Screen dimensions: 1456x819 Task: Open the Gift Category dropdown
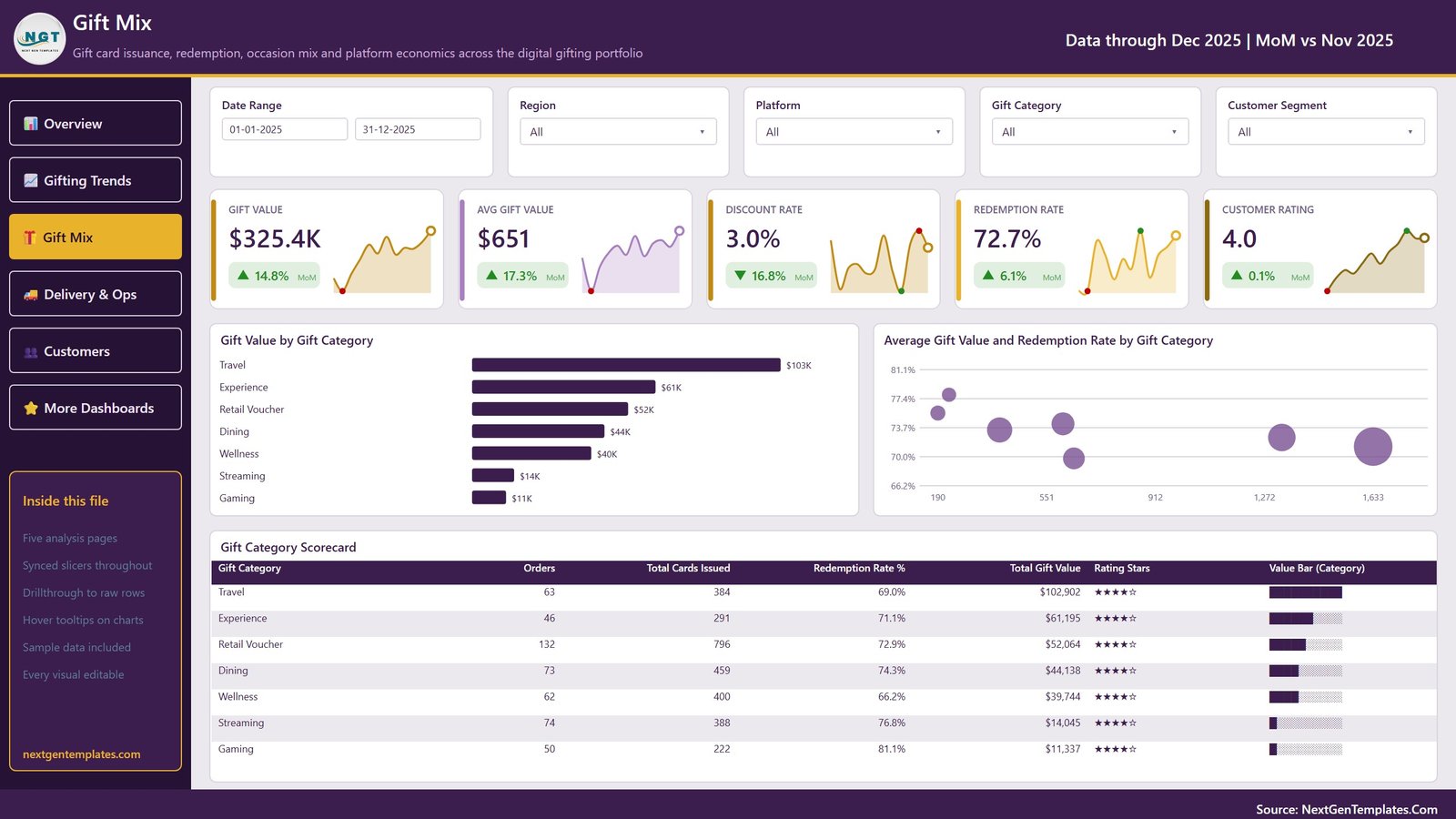(1090, 132)
